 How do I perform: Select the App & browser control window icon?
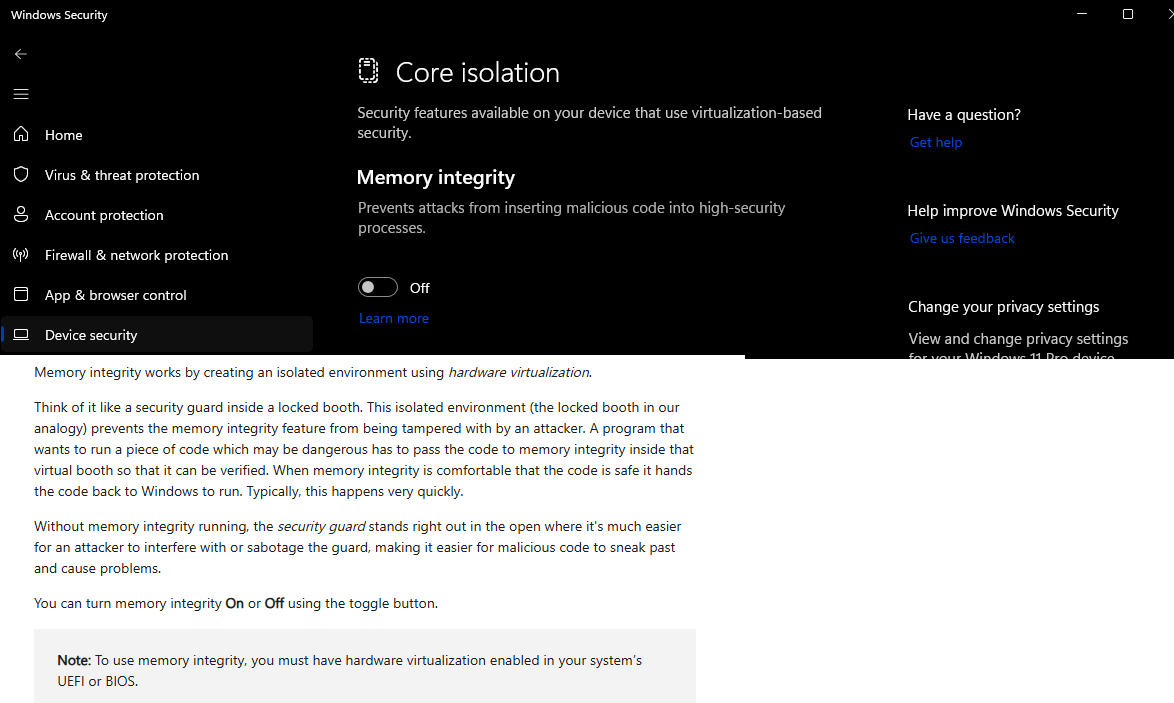21,294
